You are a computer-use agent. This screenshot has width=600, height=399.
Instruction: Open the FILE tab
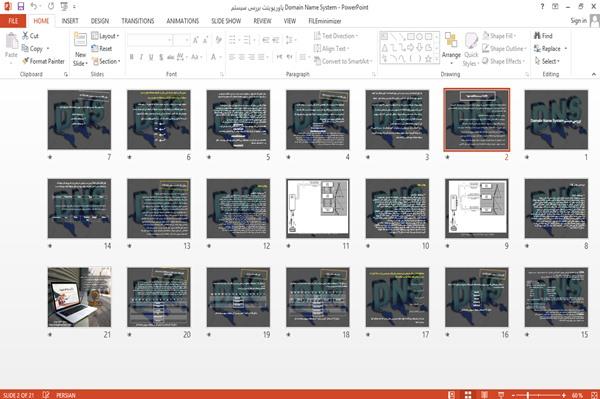click(x=13, y=21)
